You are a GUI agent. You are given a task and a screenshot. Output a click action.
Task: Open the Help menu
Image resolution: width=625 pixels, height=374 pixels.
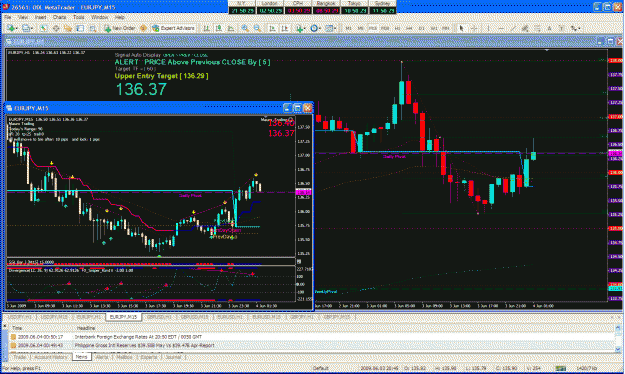tap(120, 17)
